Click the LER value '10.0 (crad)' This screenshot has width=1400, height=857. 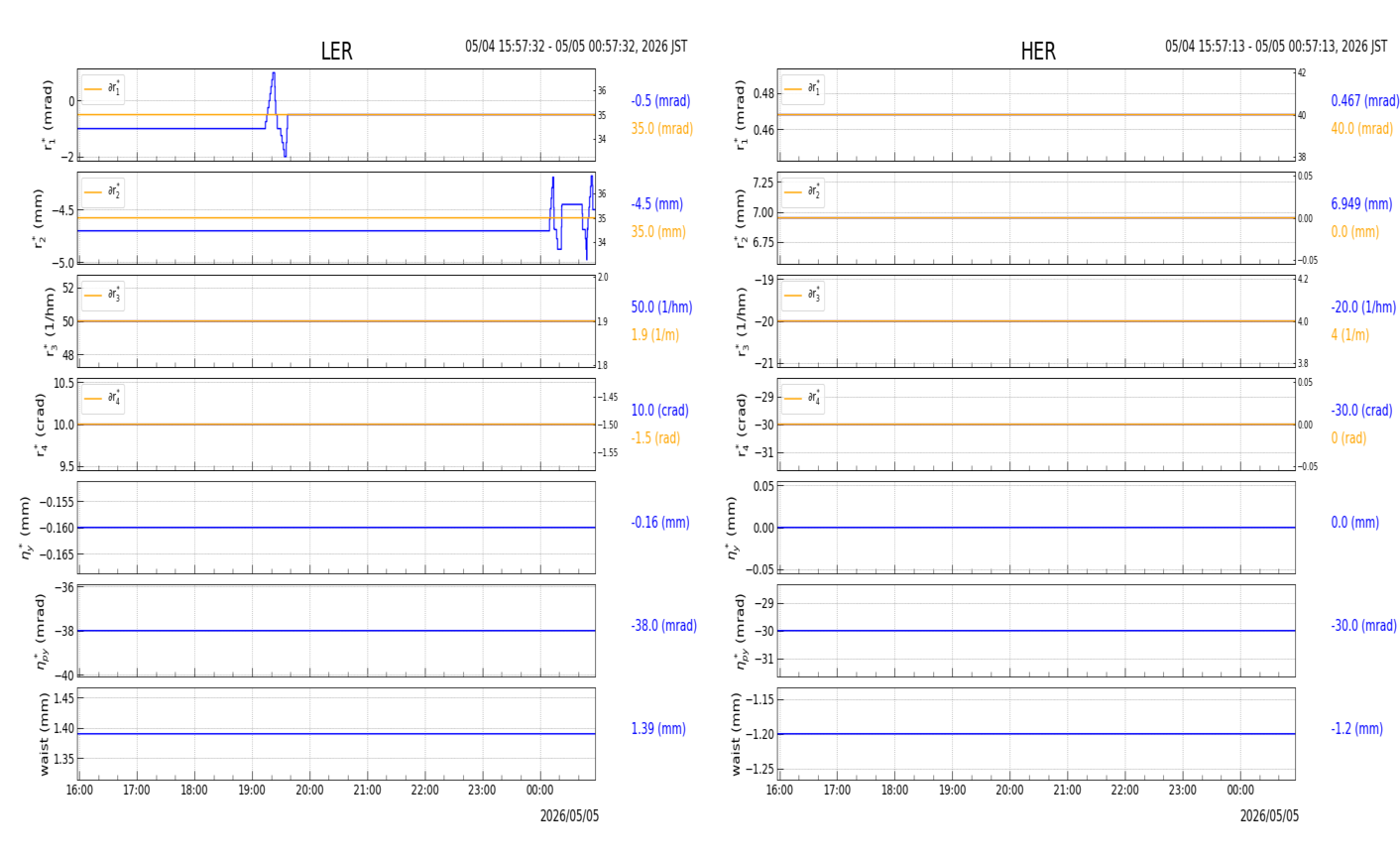pos(659,411)
